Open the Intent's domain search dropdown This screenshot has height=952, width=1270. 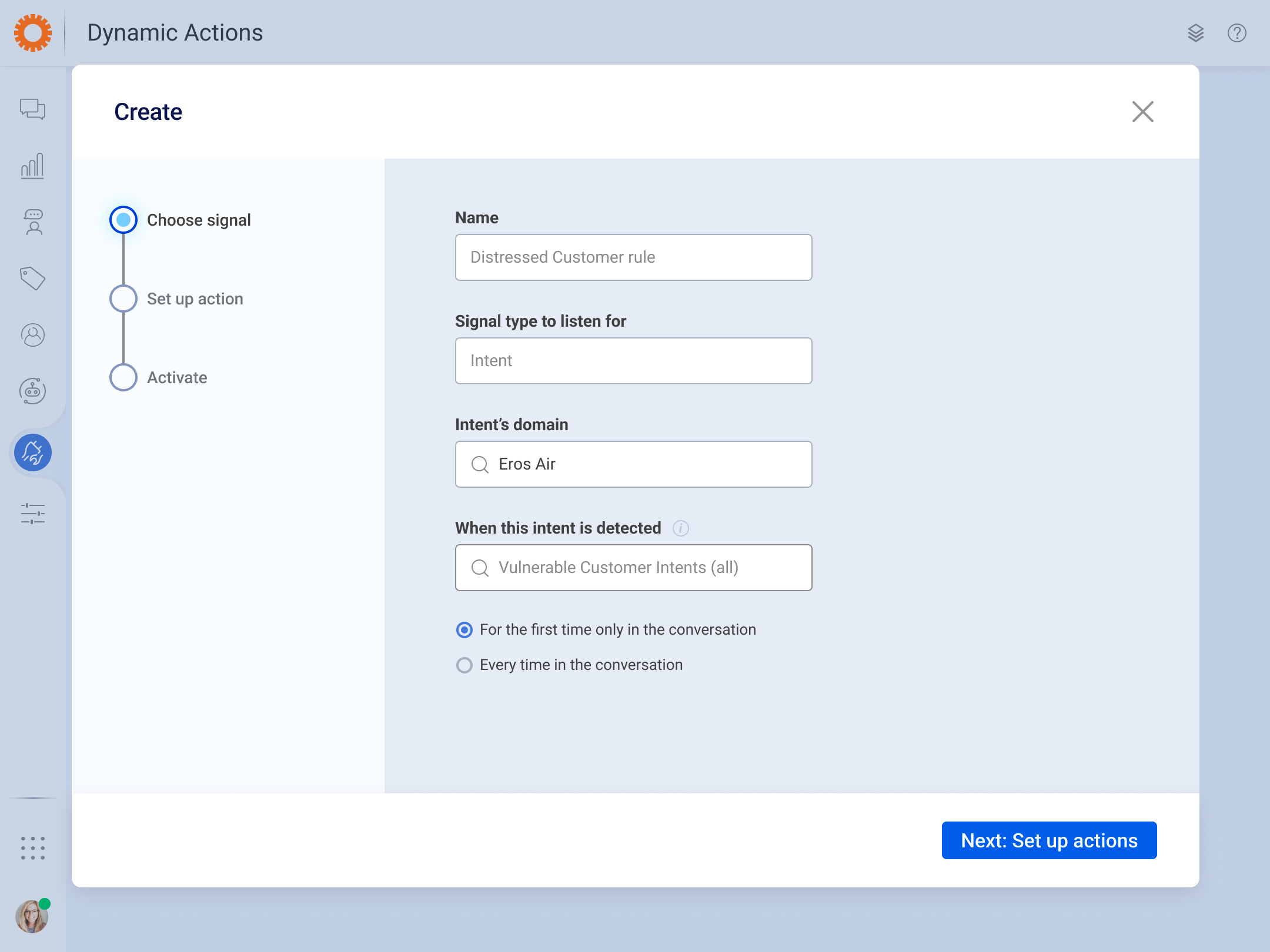coord(633,464)
